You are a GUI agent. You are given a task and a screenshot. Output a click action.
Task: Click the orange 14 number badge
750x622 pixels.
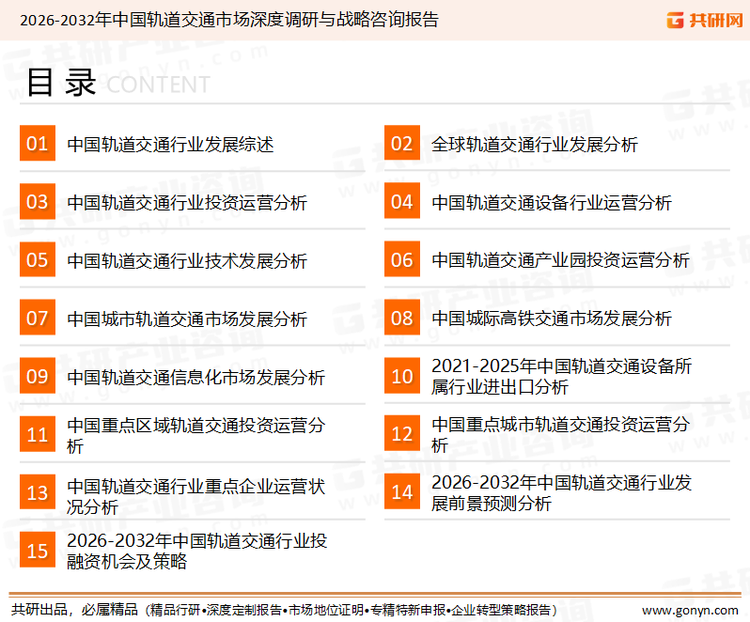click(402, 492)
